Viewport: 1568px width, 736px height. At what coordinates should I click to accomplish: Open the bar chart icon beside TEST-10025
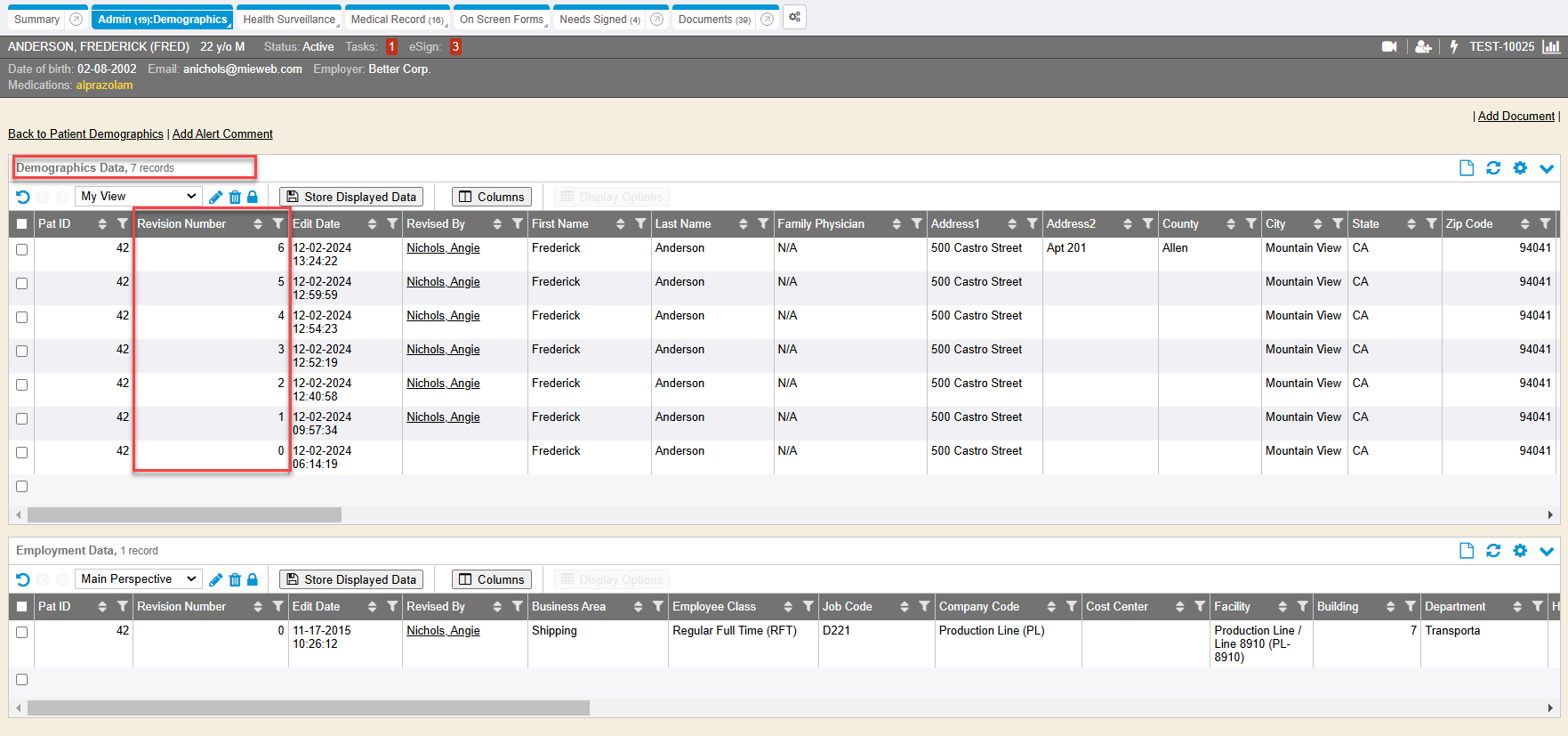pos(1551,47)
